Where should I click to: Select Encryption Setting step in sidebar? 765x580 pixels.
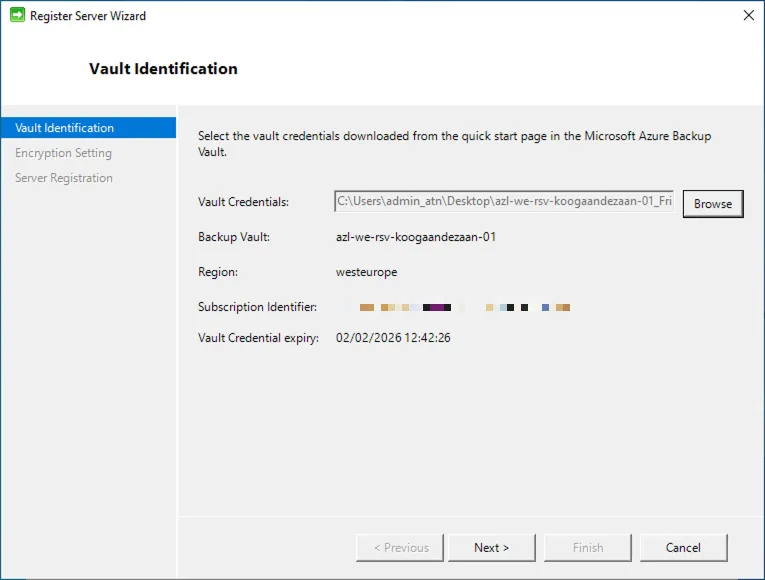click(63, 153)
